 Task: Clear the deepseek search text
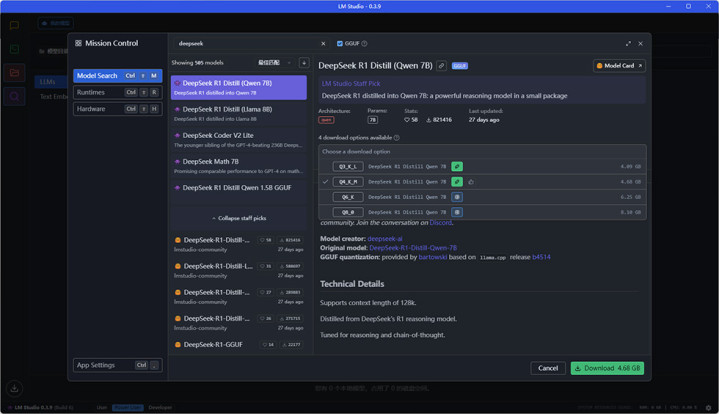pyautogui.click(x=323, y=44)
